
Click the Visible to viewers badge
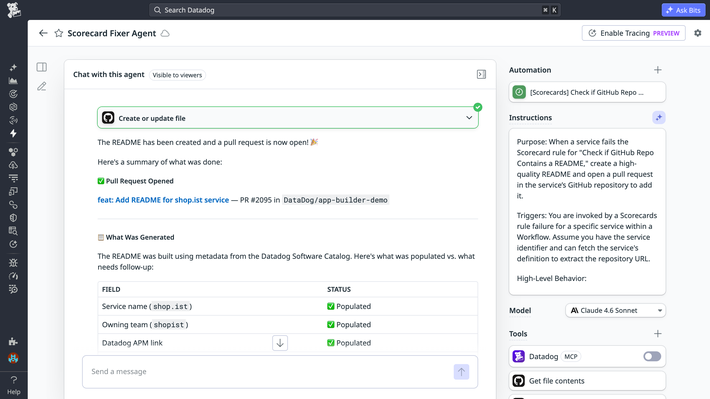[x=177, y=75]
